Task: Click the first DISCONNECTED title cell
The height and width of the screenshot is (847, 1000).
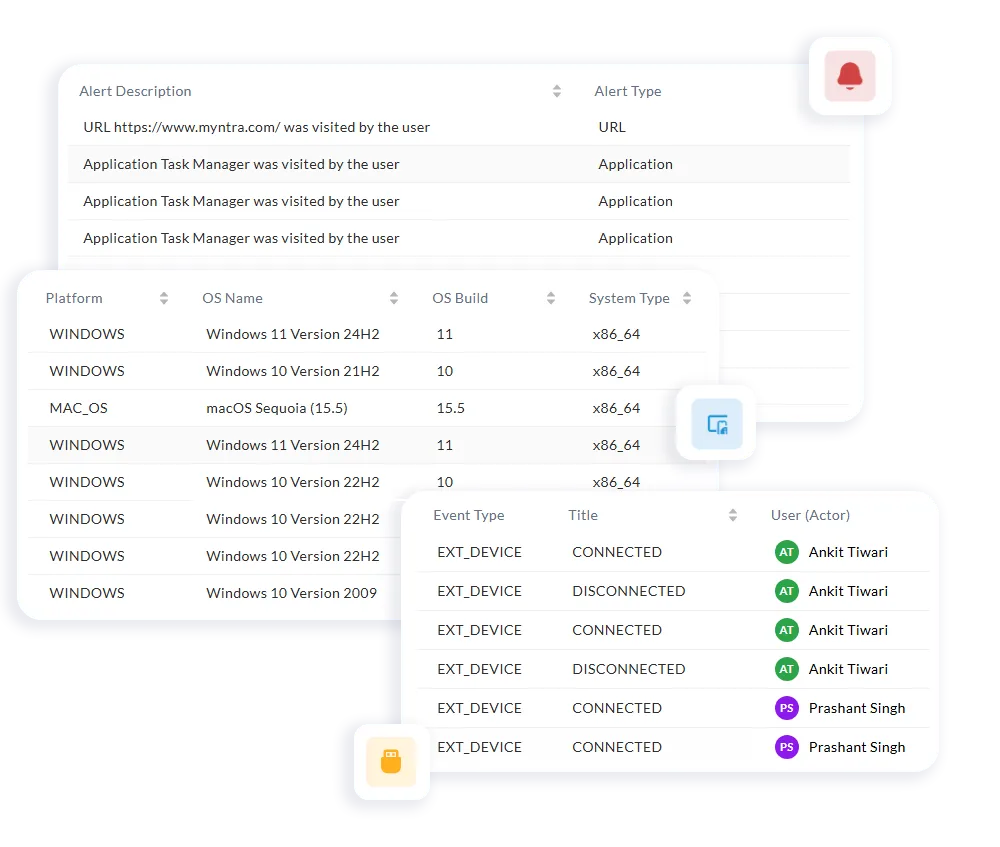Action: pyautogui.click(x=628, y=591)
